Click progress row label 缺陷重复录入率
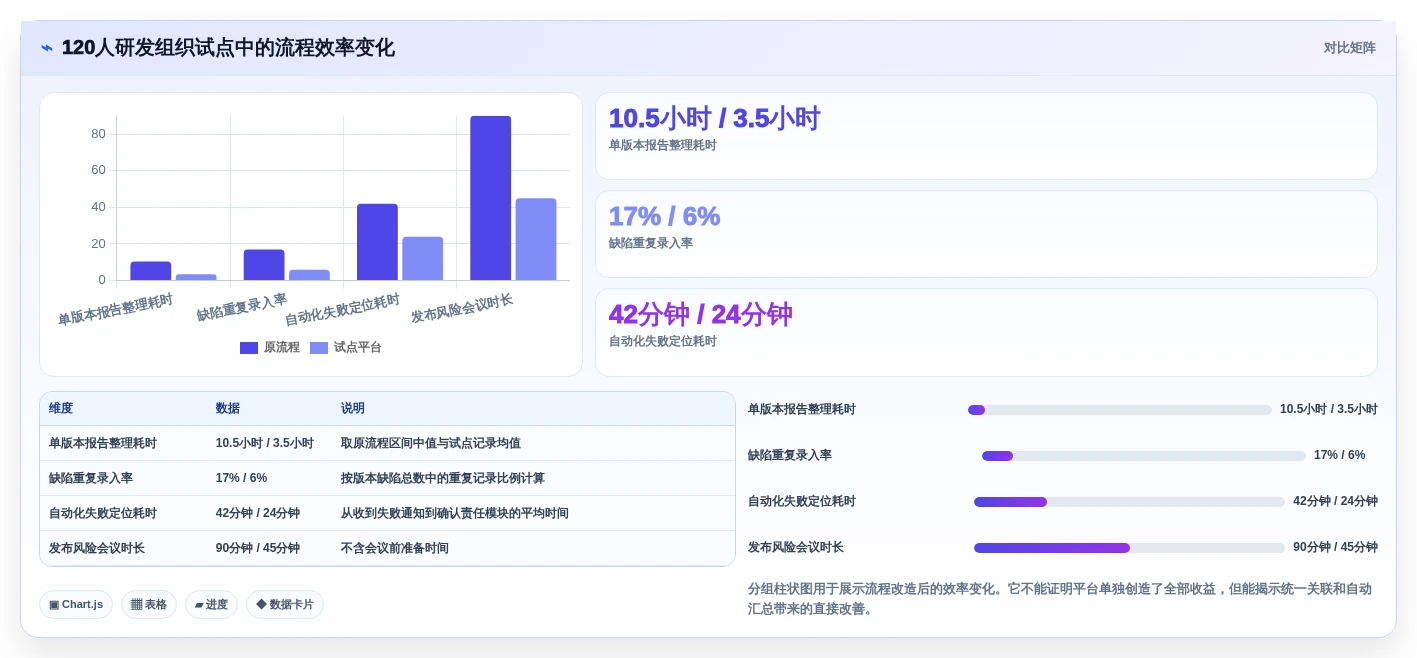 point(790,455)
